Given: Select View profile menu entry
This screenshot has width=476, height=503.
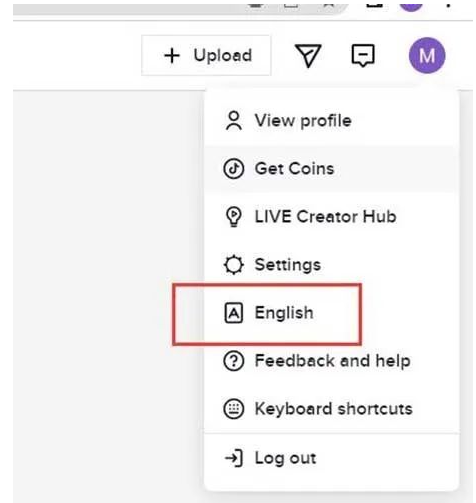Looking at the screenshot, I should pos(332,120).
